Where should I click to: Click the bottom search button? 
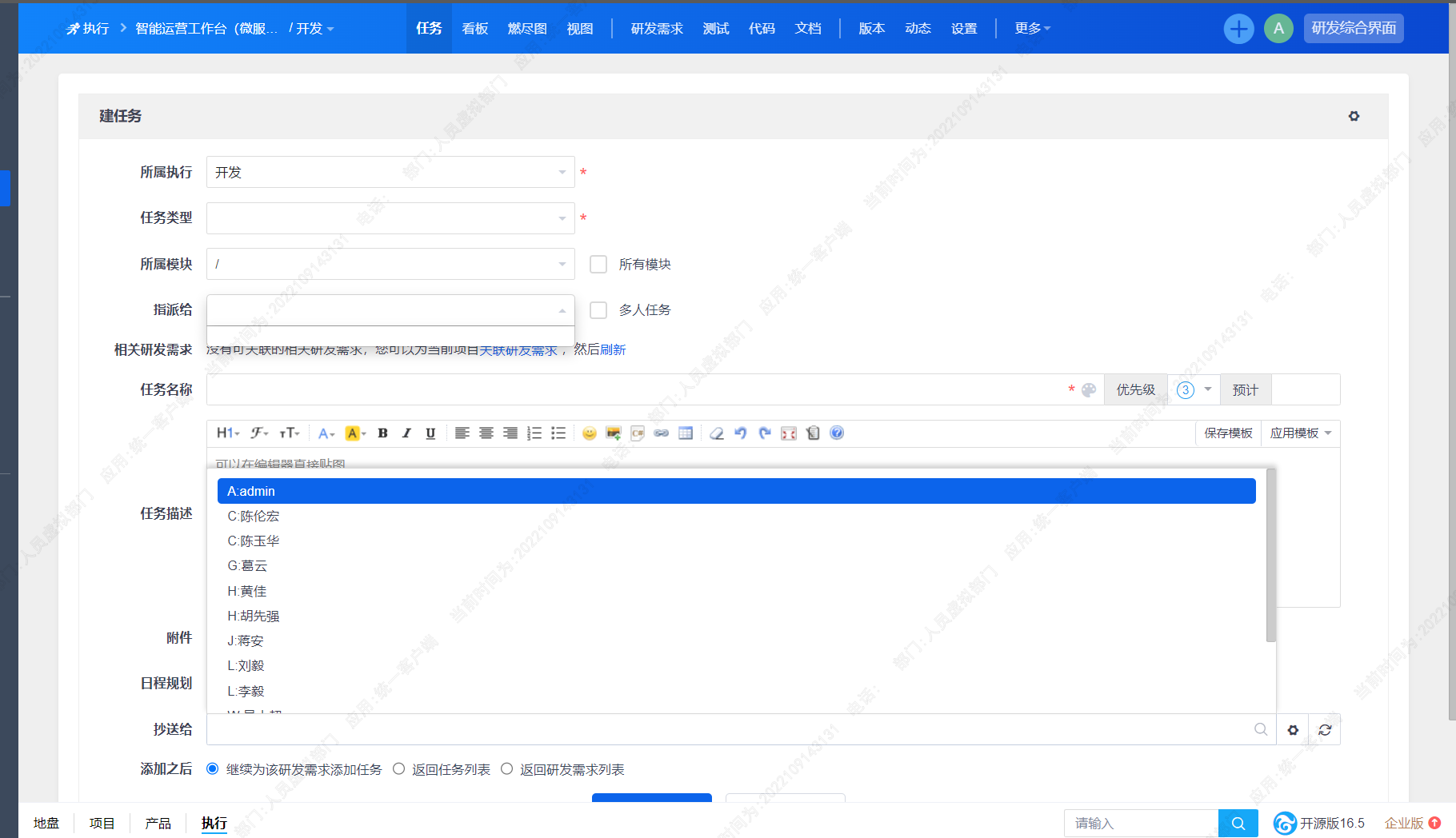(x=1238, y=823)
